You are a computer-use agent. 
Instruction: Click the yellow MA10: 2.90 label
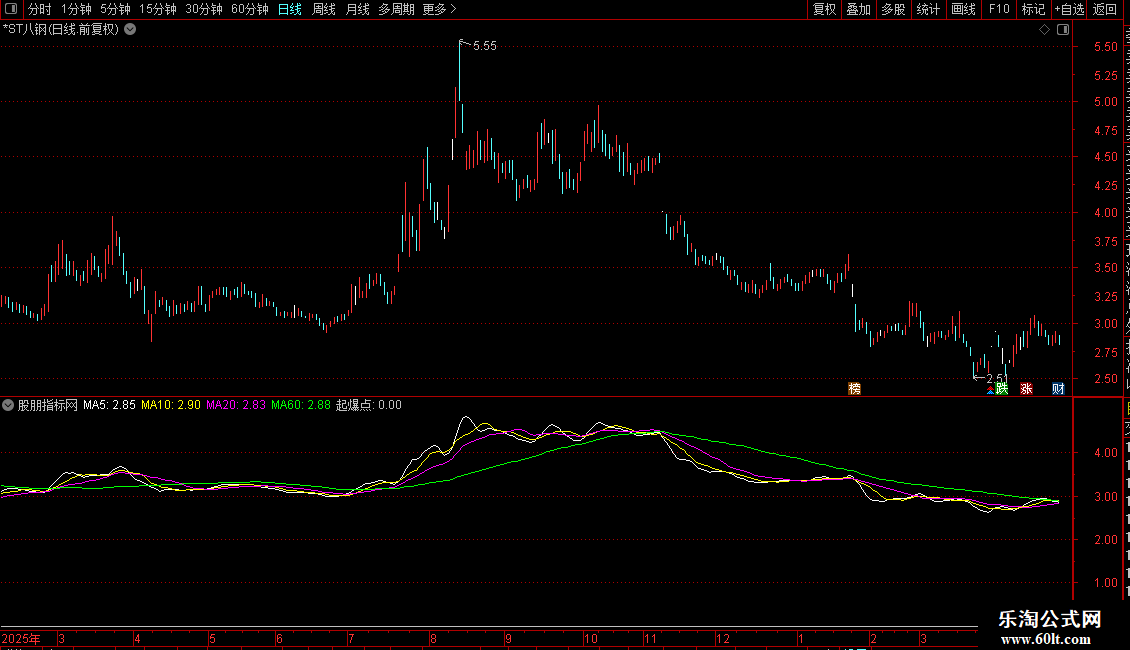(171, 405)
